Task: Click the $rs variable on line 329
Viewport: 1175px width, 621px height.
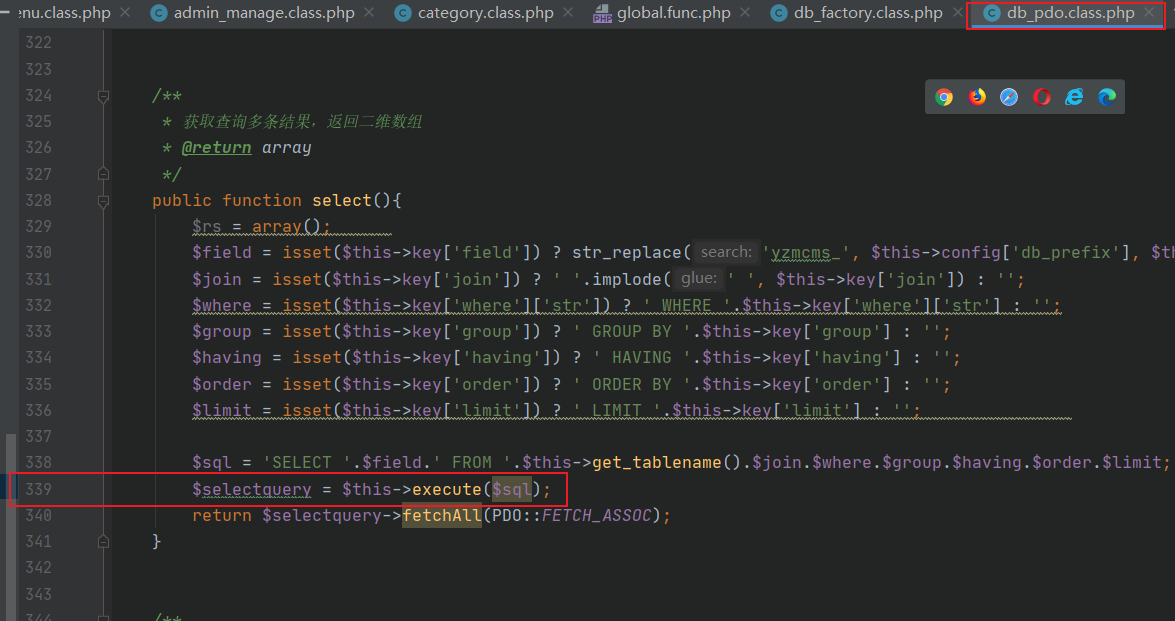Action: [x=207, y=226]
